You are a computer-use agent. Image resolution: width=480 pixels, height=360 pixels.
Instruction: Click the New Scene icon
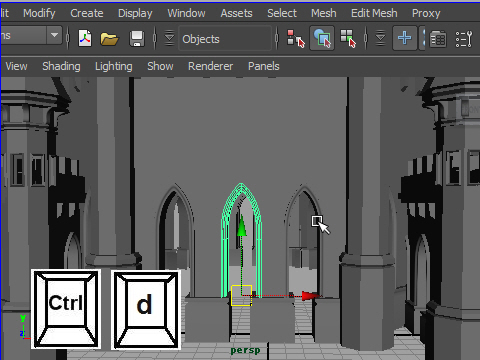point(85,38)
